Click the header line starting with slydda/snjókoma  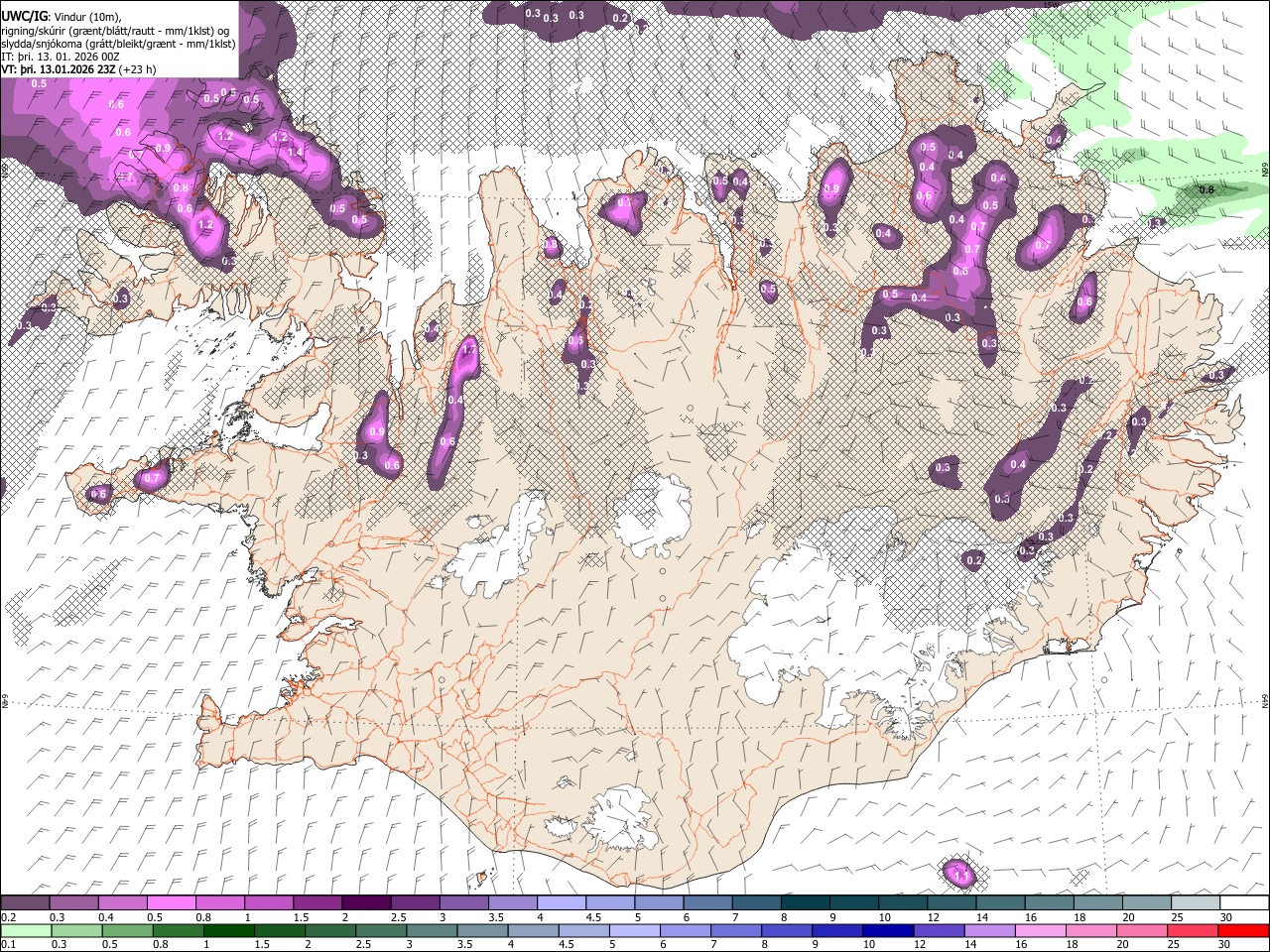point(118,44)
